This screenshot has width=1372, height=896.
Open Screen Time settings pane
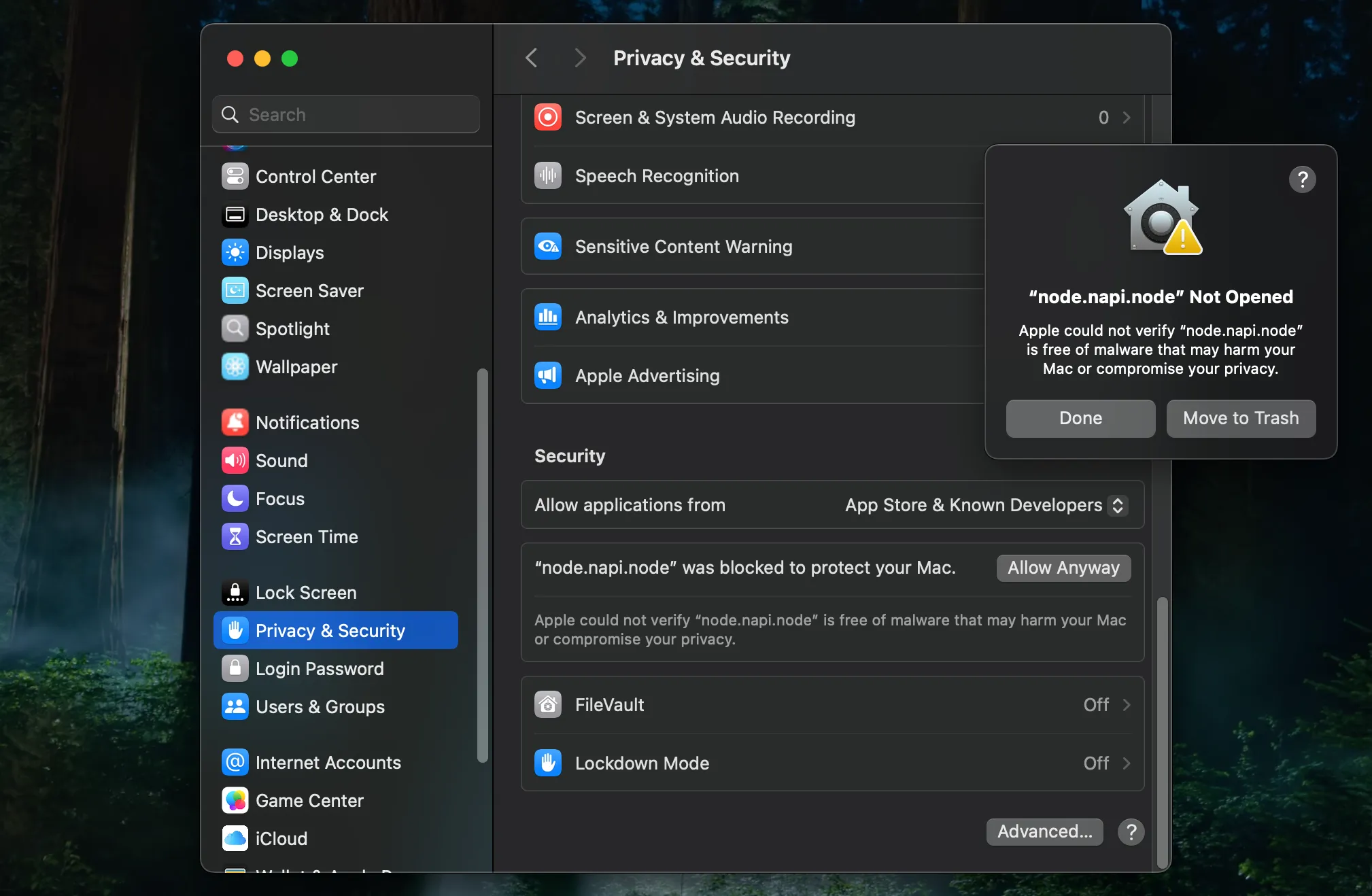tap(336, 537)
